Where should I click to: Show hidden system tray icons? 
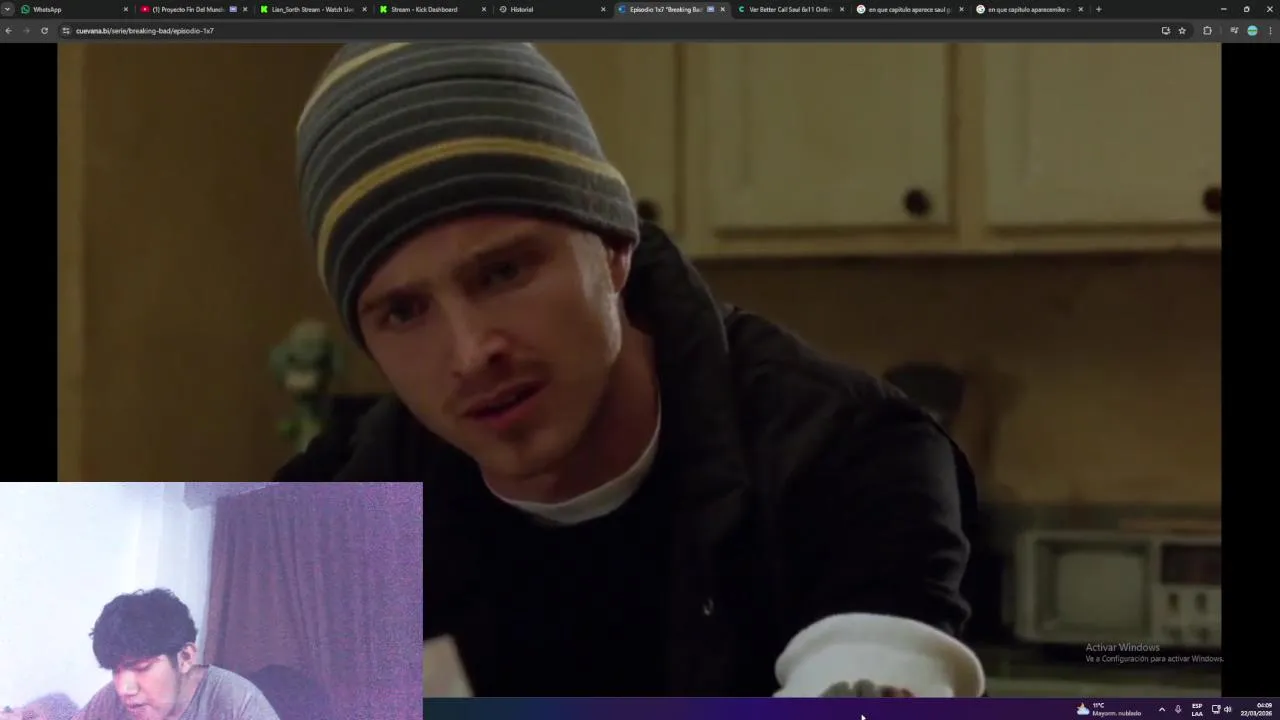tap(1161, 709)
